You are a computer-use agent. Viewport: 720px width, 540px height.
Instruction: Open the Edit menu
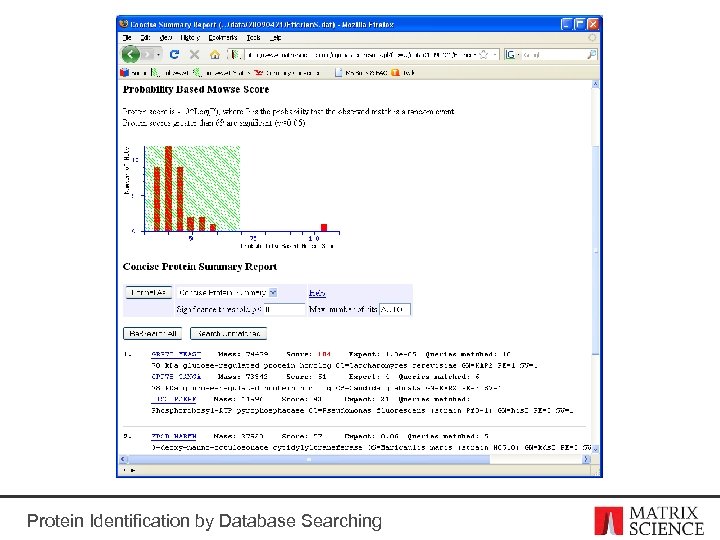[x=146, y=38]
